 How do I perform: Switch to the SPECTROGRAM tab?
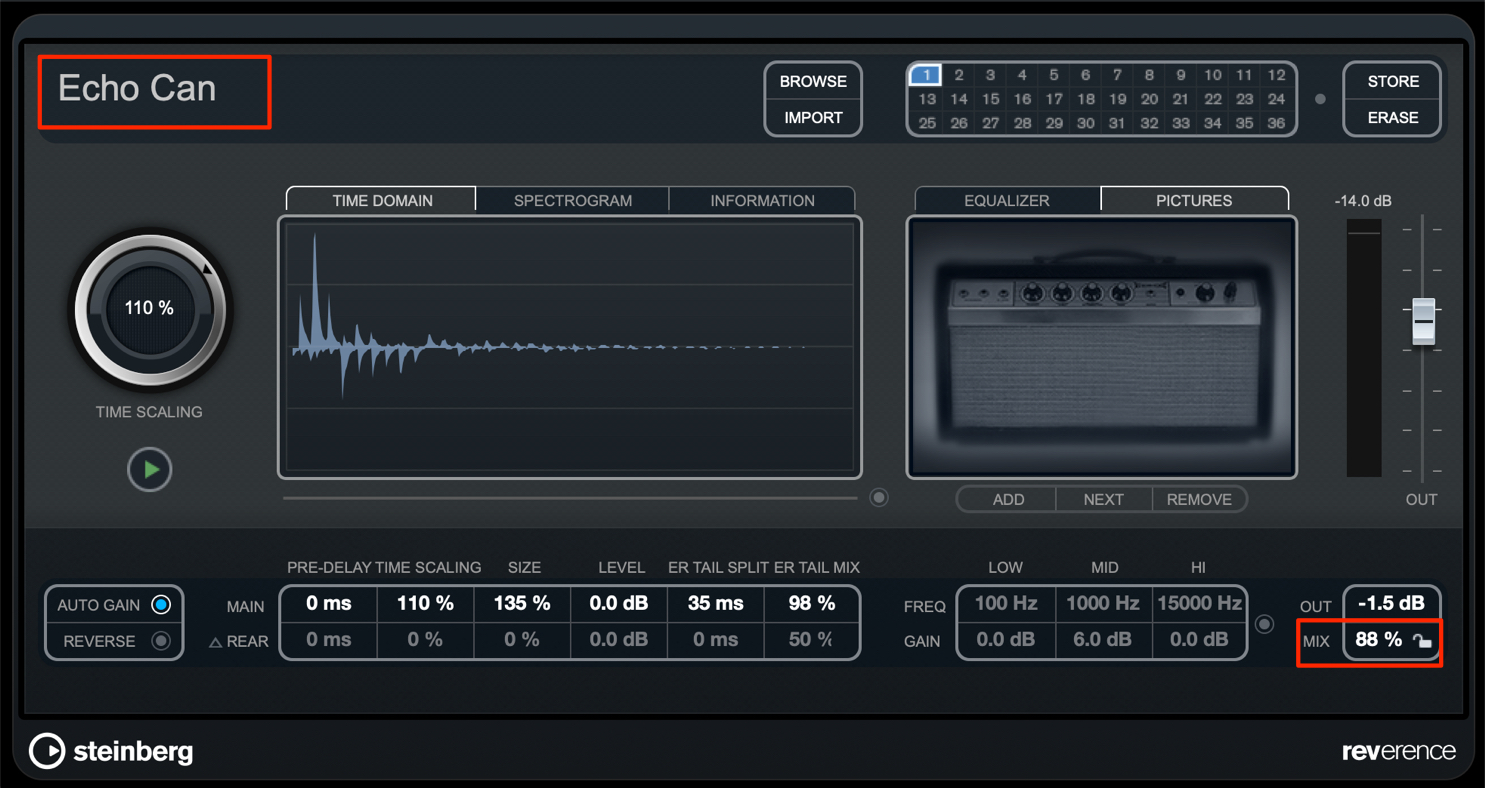(x=572, y=201)
